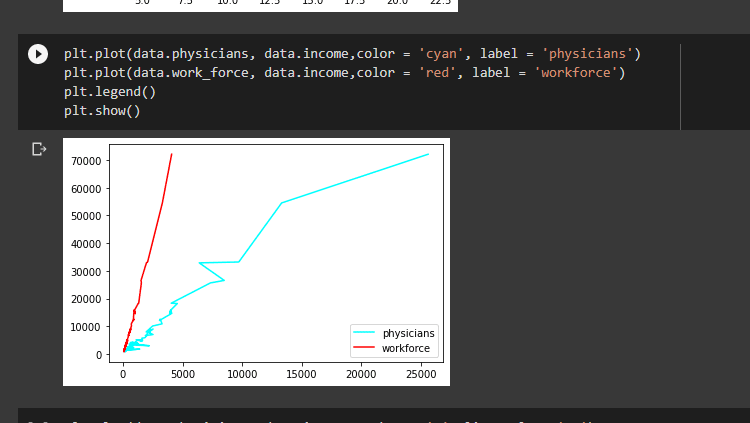The height and width of the screenshot is (423, 750).
Task: Click the line plotting data.work_force in red
Action: [x=344, y=73]
